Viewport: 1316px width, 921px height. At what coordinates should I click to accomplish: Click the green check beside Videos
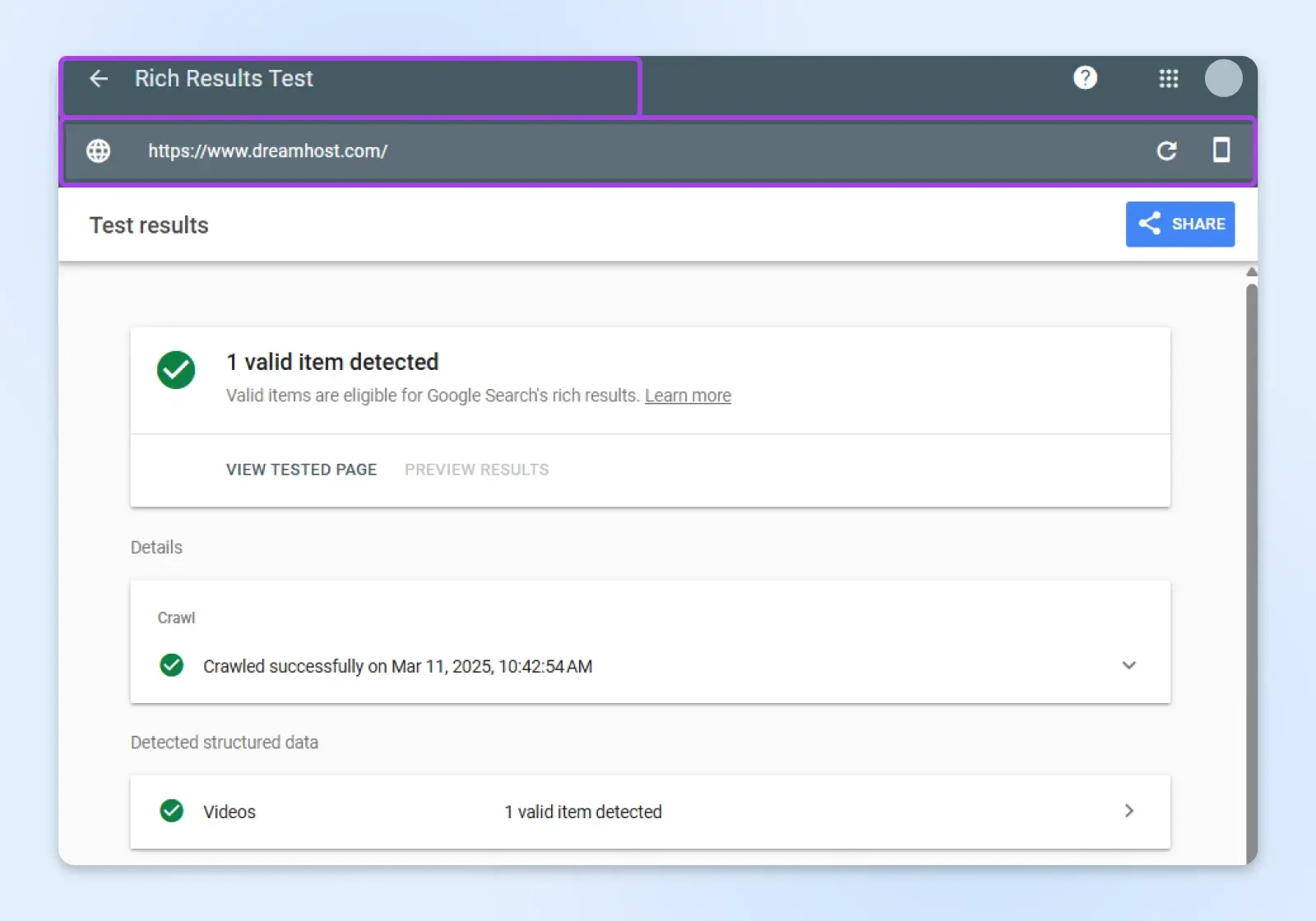coord(171,811)
